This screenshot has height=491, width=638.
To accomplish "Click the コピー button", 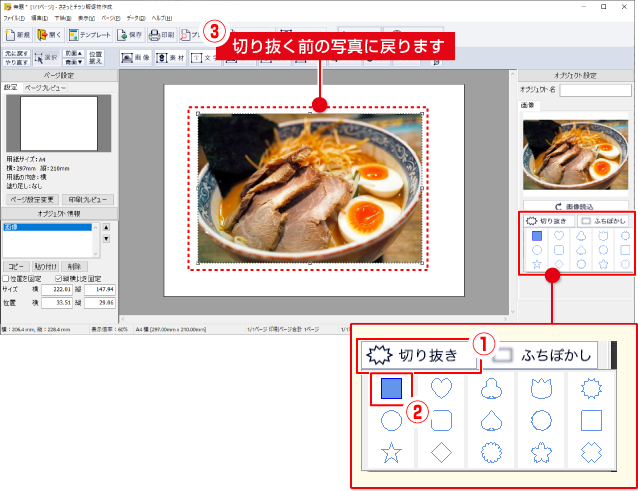I will point(16,266).
